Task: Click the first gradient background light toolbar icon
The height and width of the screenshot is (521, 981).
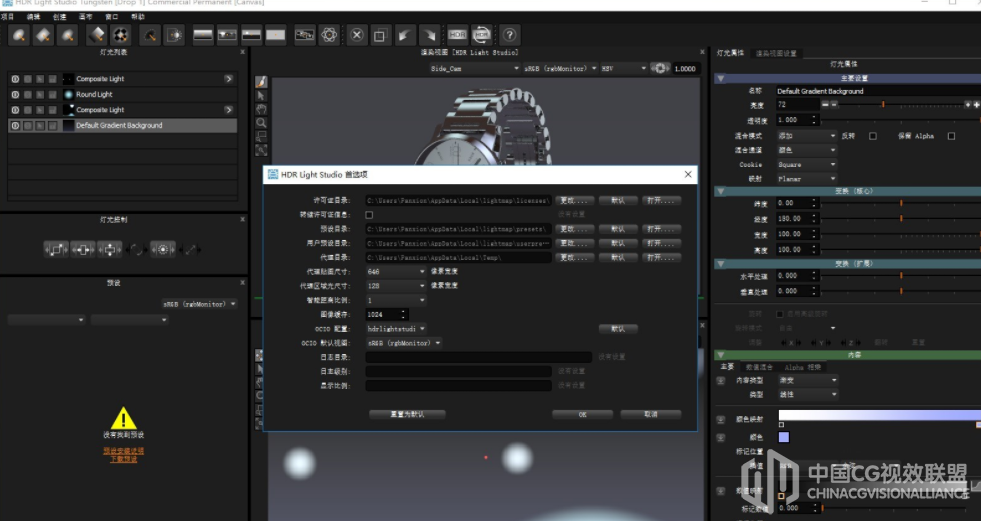Action: pos(203,35)
